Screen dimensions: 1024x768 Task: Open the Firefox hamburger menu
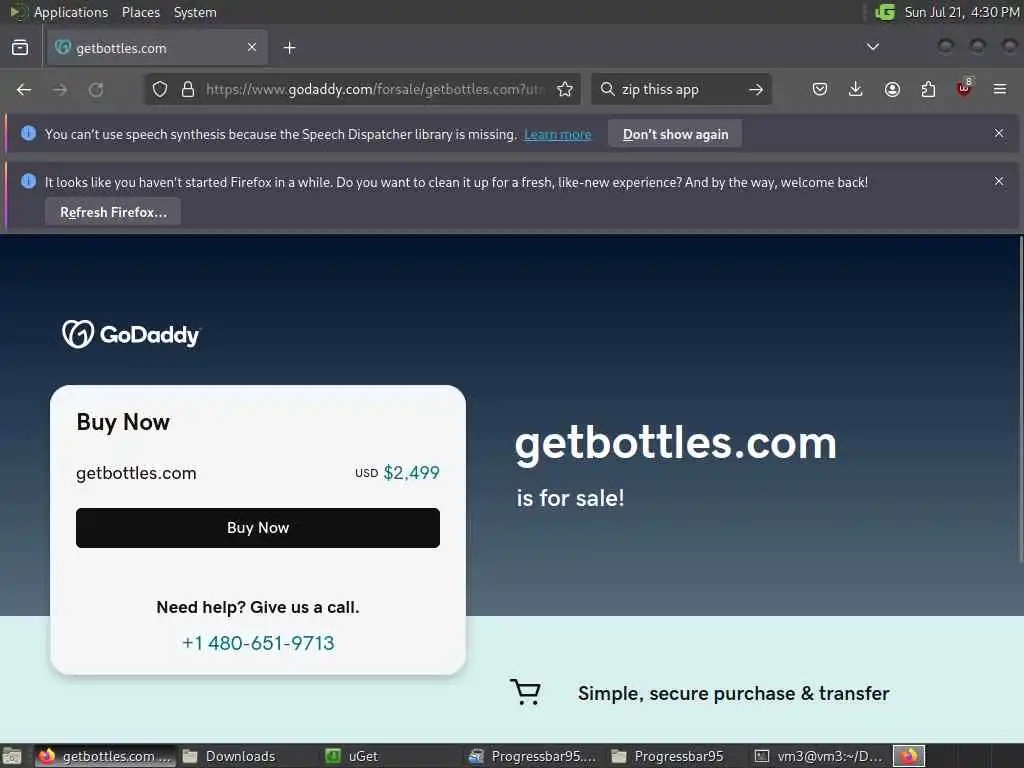coord(1000,89)
